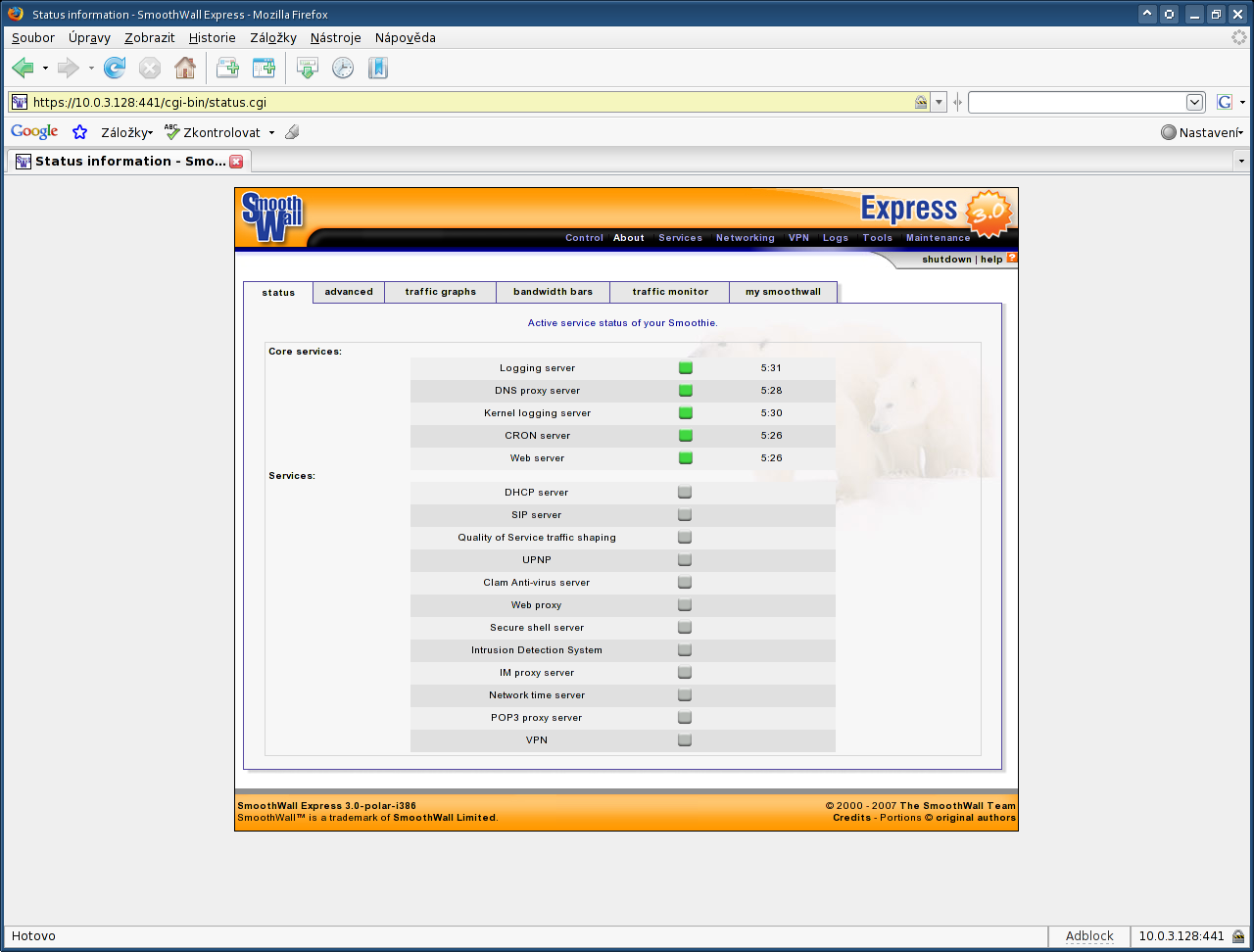Open the Forward button history dropdown arrow
Viewport: 1254px width, 952px height.
click(x=91, y=69)
